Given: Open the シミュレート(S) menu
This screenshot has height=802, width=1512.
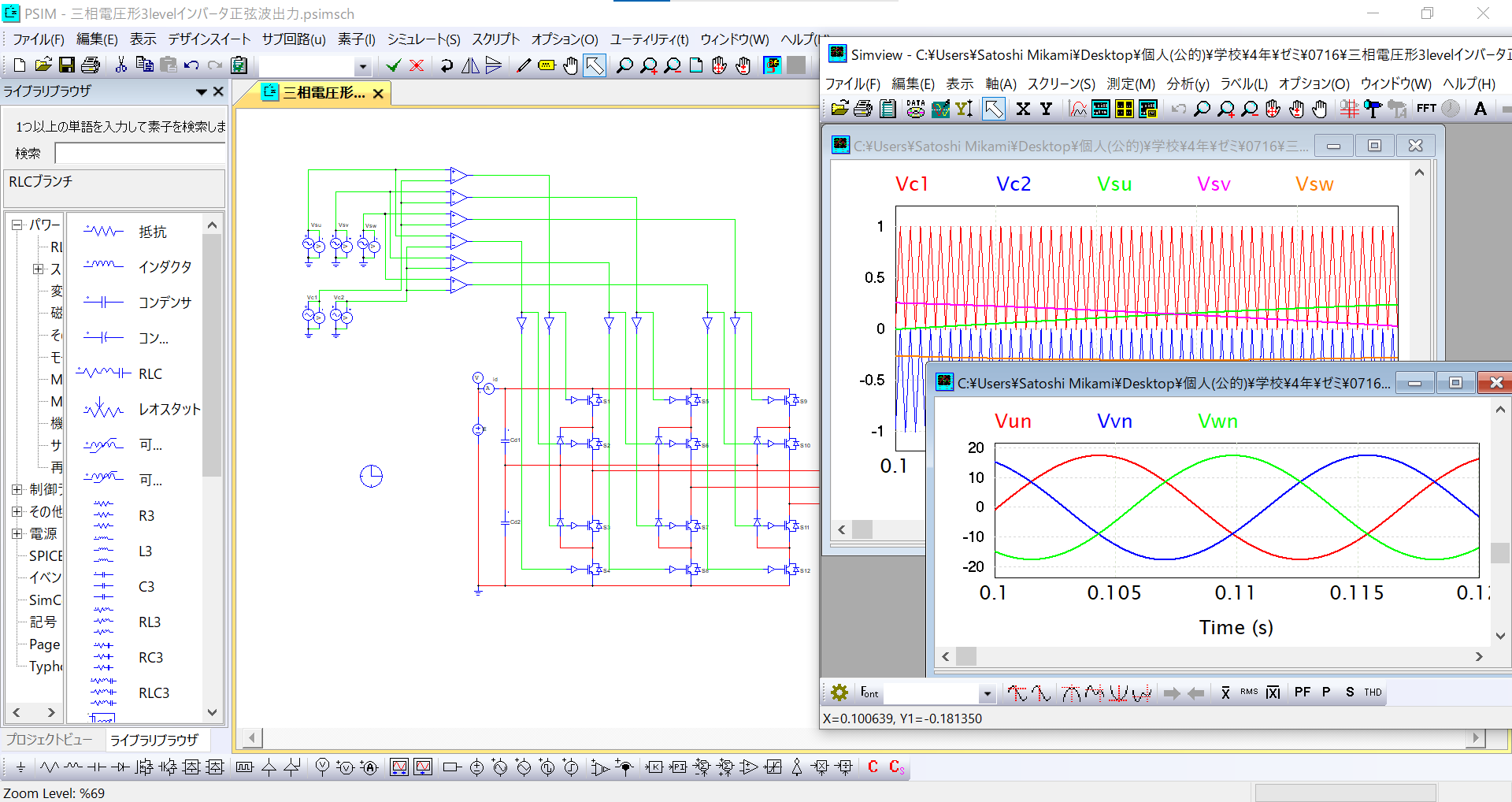Looking at the screenshot, I should coord(423,39).
